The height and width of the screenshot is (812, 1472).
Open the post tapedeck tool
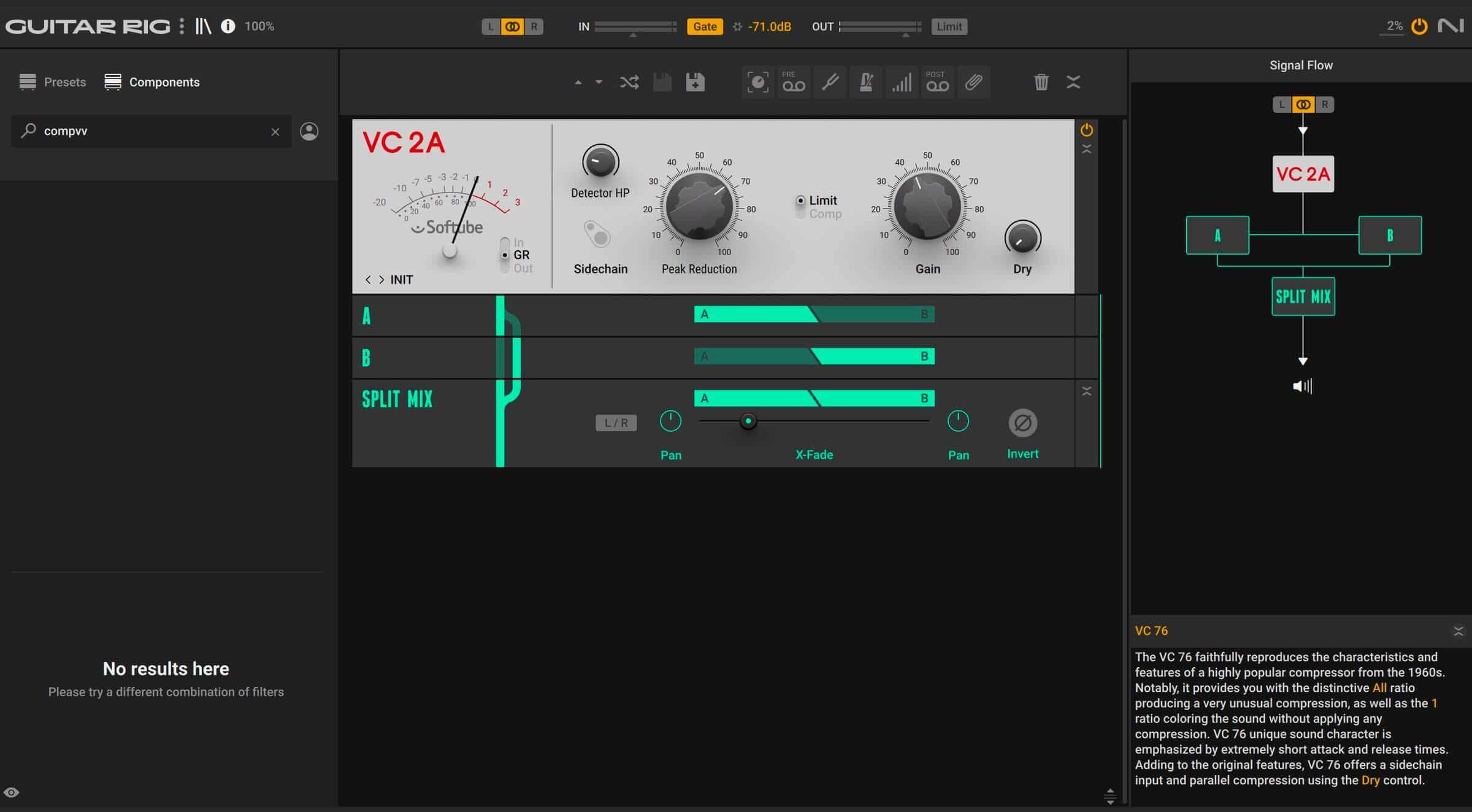tap(937, 82)
